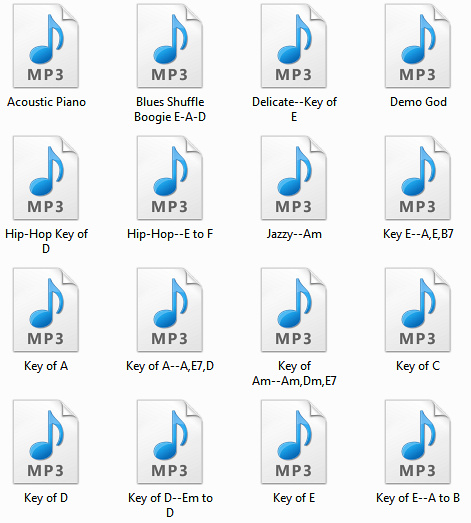
Task: Click the Hip-Hop--E to F MP3 icon
Action: click(x=170, y=178)
